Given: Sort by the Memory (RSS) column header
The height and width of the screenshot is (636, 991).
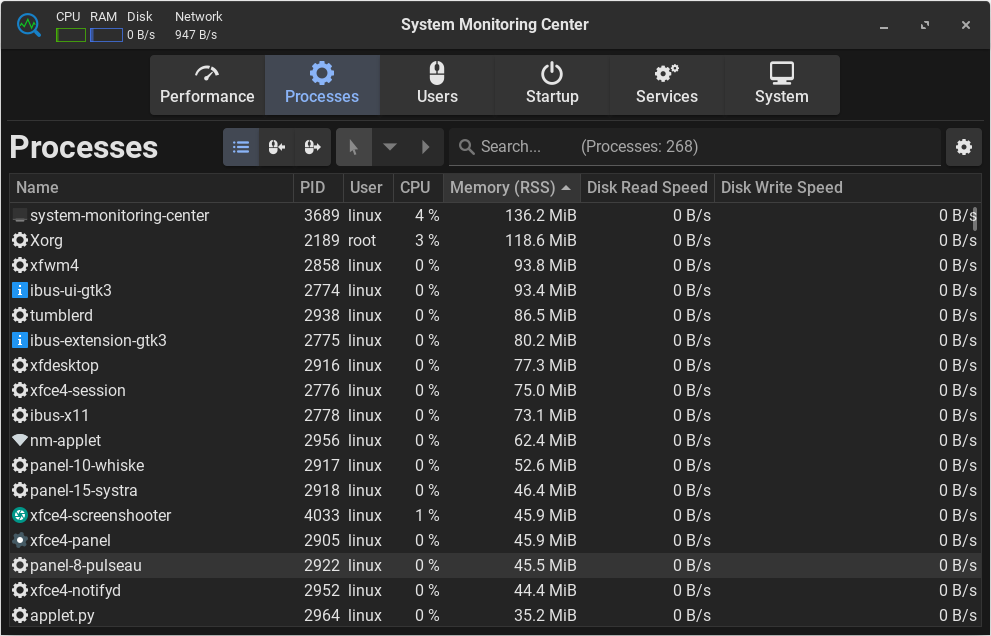Looking at the screenshot, I should (510, 188).
